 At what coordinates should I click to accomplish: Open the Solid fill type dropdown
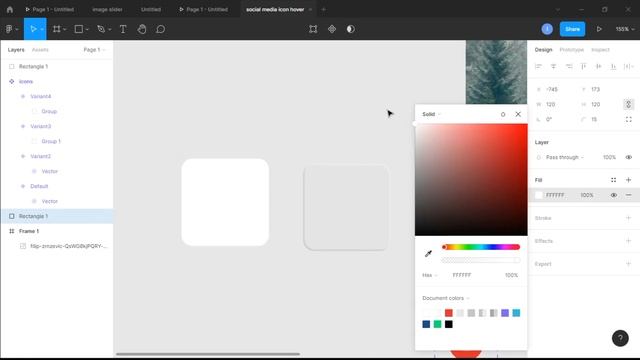click(x=431, y=114)
